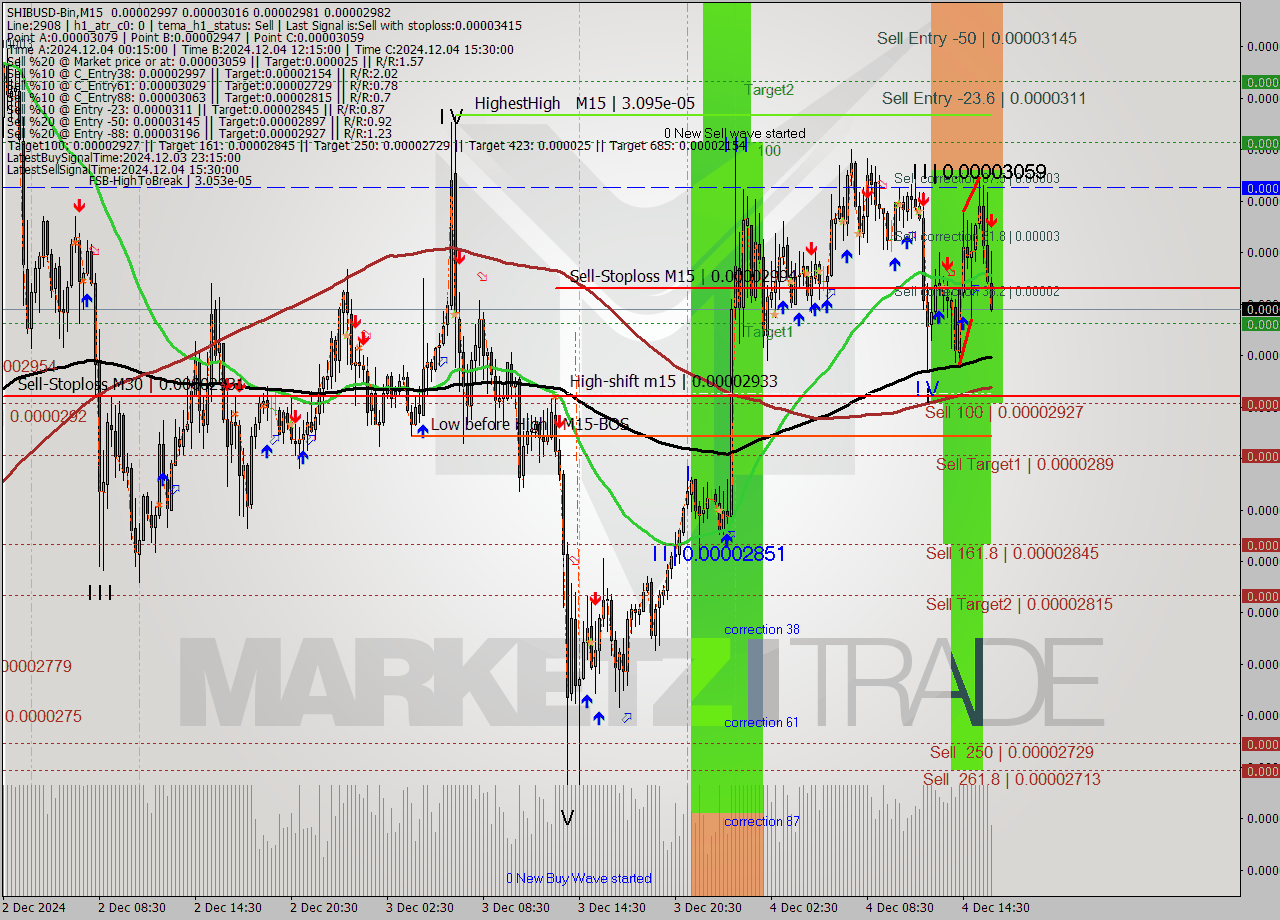1280x920 pixels.
Task: Click the '4 Dec 14:30' time axis label
Action: click(x=995, y=907)
